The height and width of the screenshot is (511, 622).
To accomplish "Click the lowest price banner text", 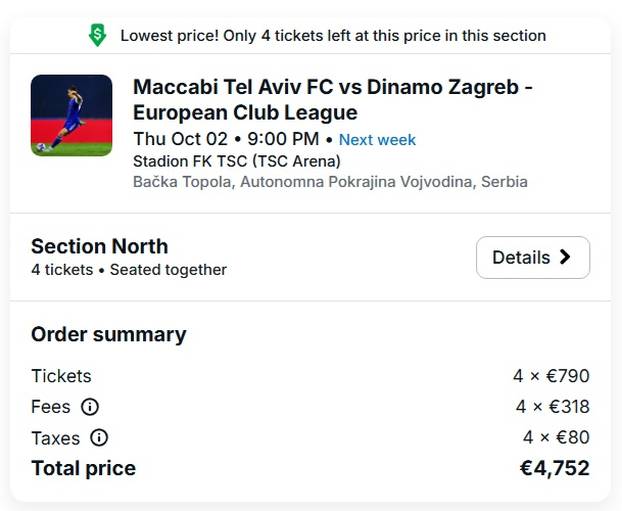I will 333,35.
